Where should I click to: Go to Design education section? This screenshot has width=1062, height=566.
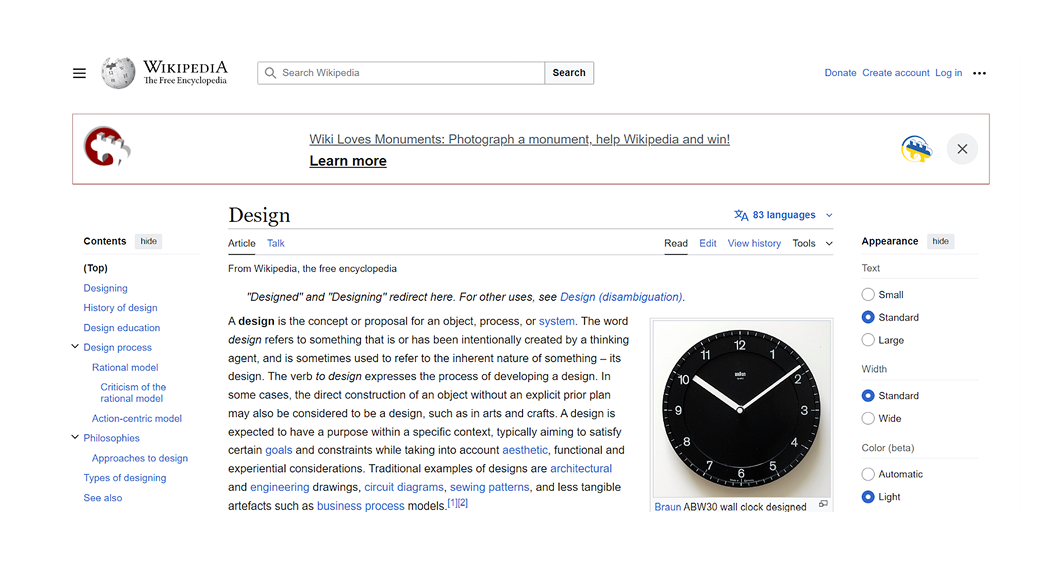pyautogui.click(x=121, y=328)
